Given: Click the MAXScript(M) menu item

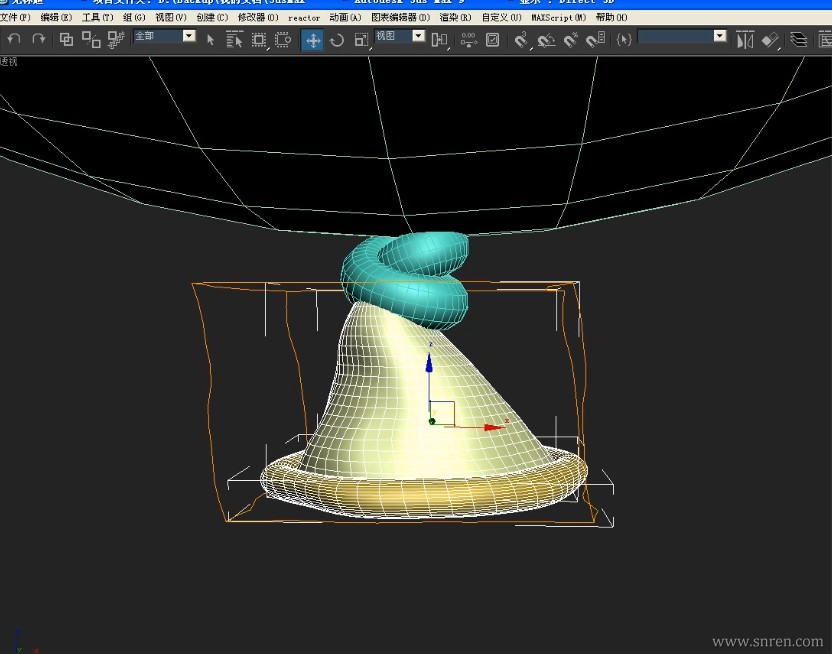Looking at the screenshot, I should pos(559,17).
